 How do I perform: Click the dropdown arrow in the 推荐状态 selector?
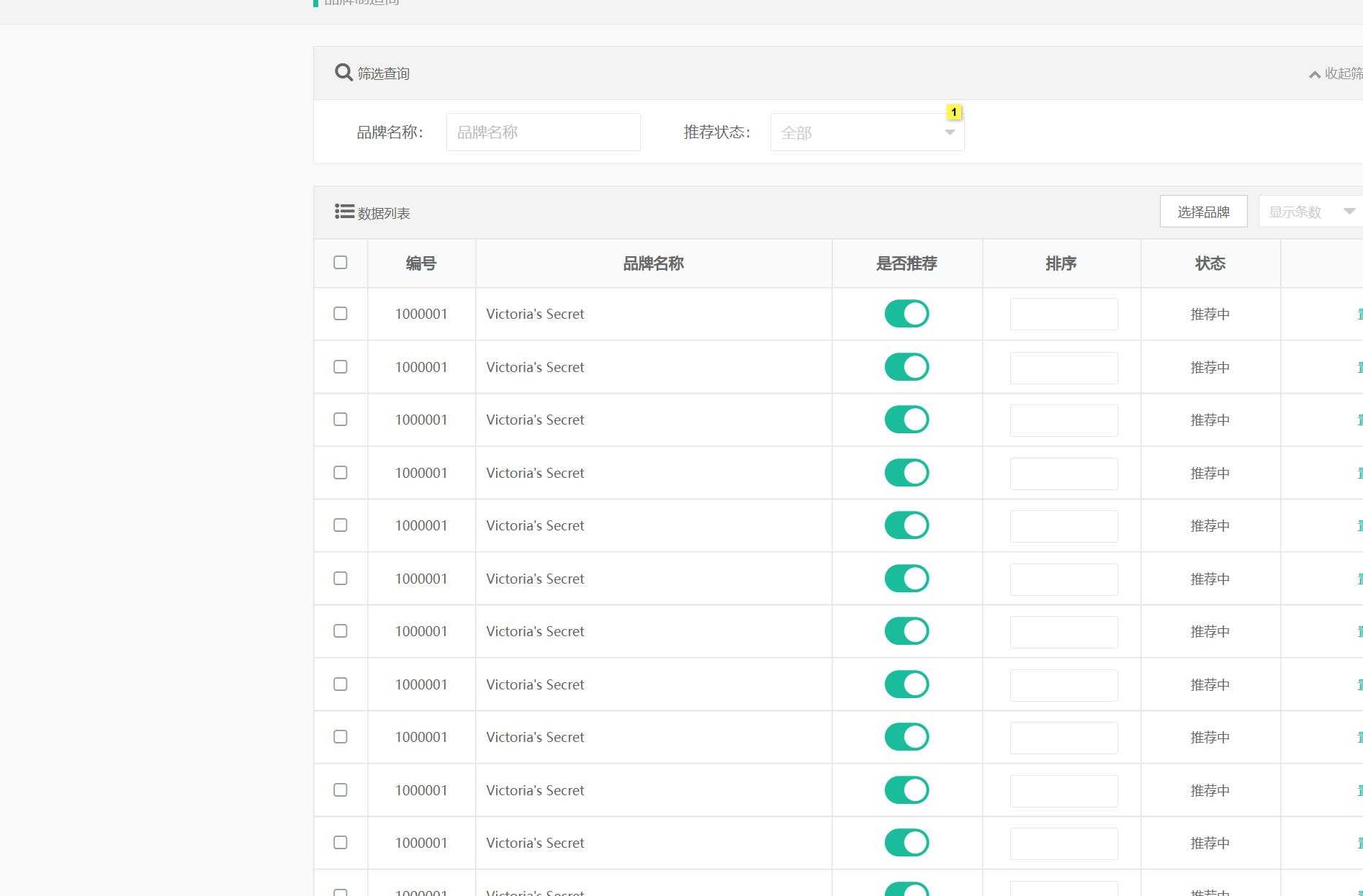[950, 132]
